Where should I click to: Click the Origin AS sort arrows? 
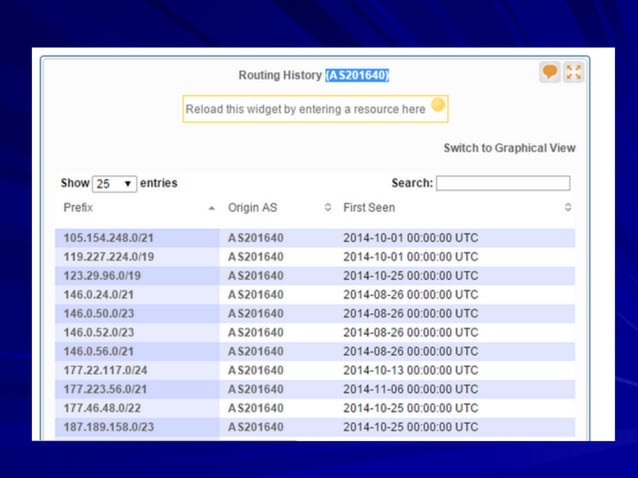click(x=327, y=208)
